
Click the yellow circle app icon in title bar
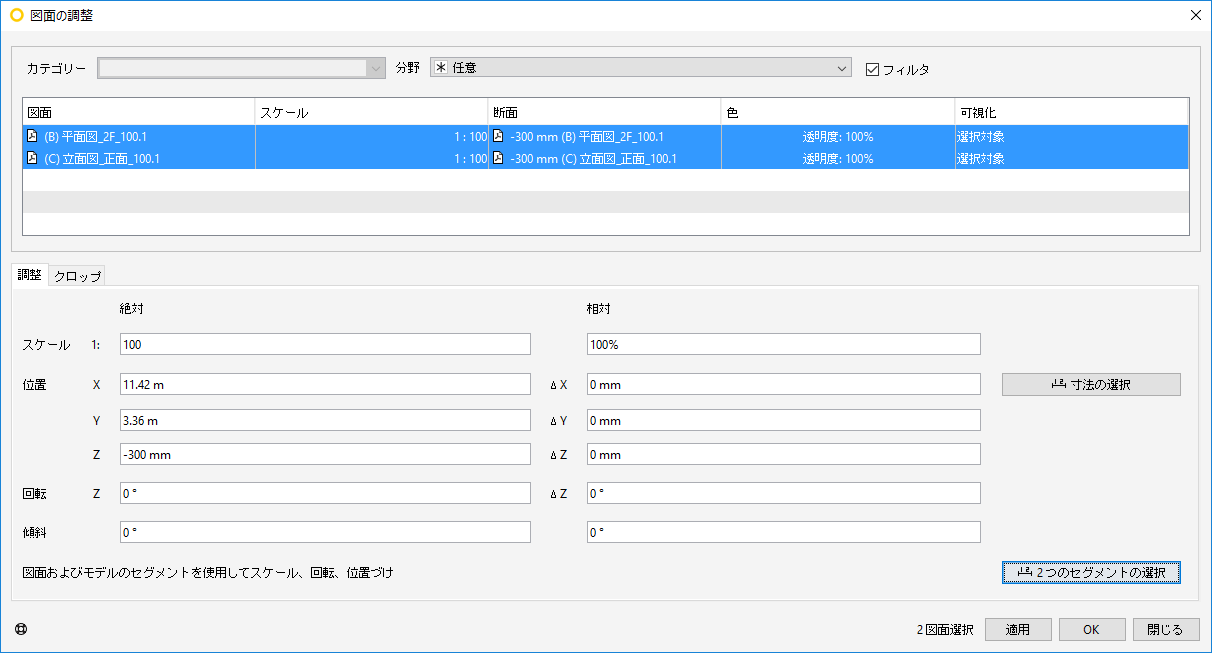[x=16, y=15]
